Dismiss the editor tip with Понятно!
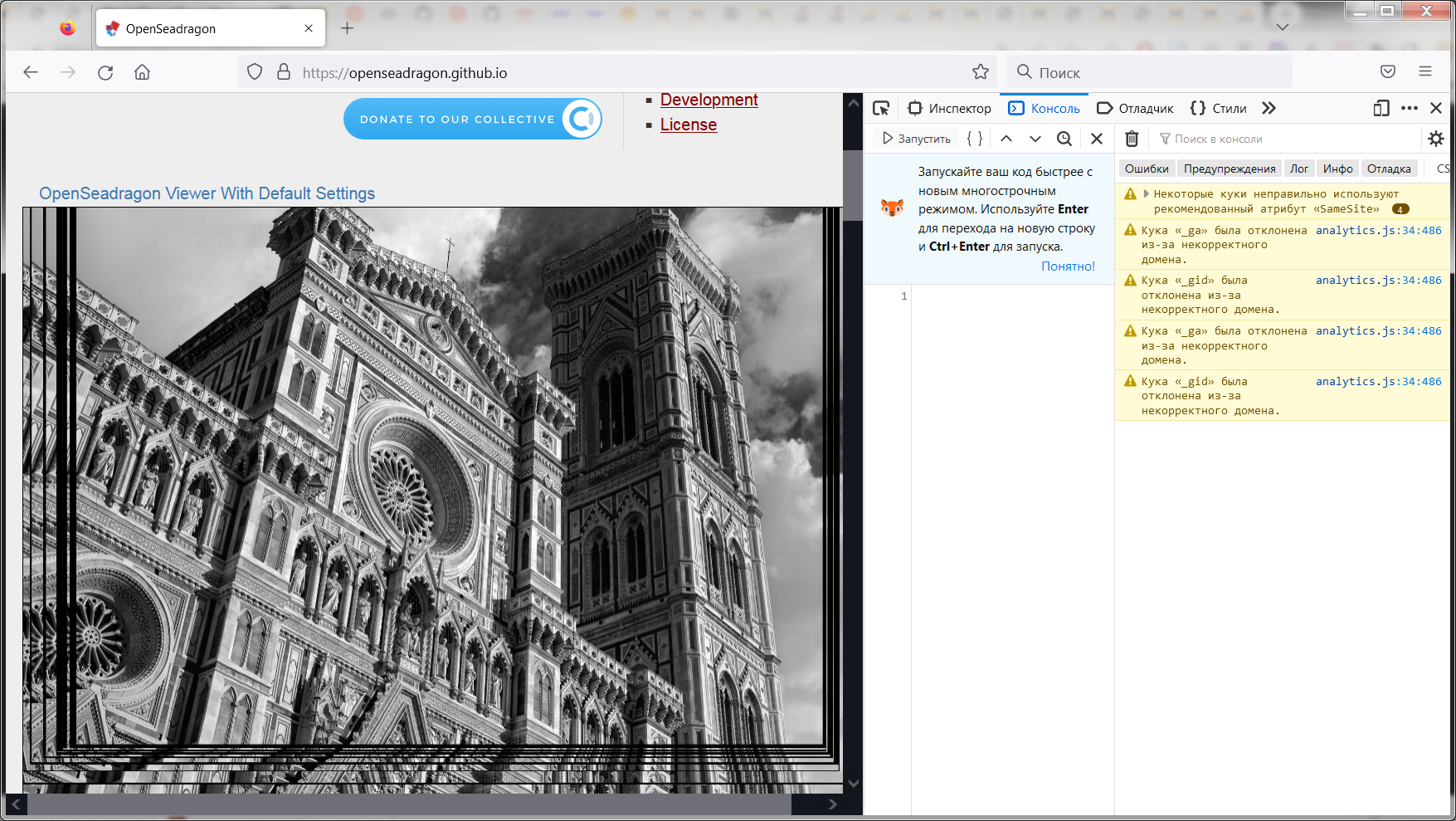 click(x=1068, y=266)
